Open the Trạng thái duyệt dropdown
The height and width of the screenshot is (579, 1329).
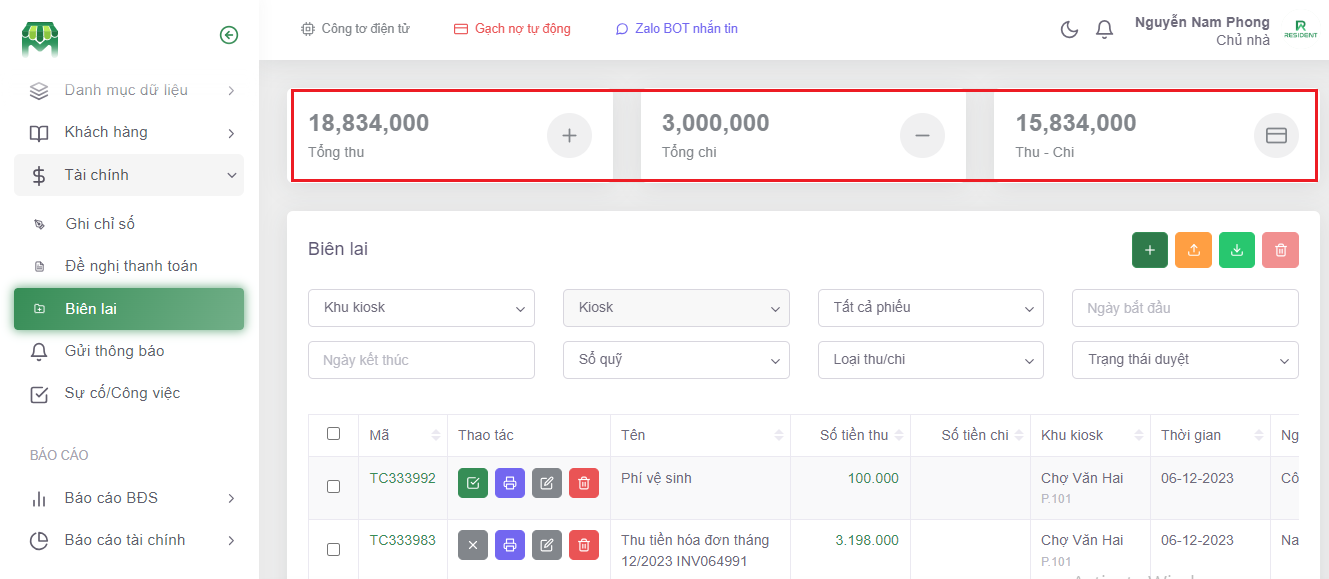click(x=1185, y=360)
